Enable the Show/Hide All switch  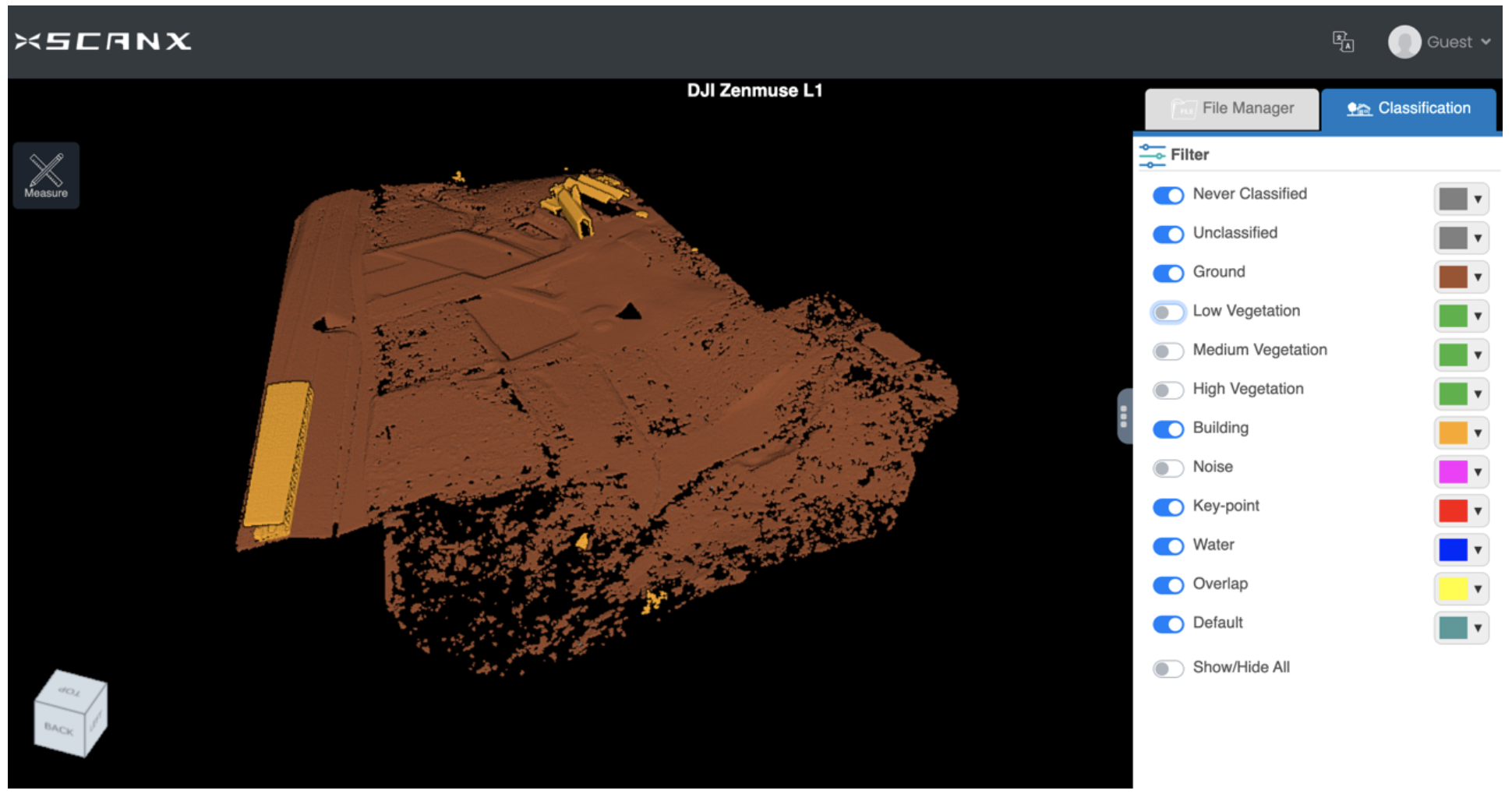coord(1168,669)
